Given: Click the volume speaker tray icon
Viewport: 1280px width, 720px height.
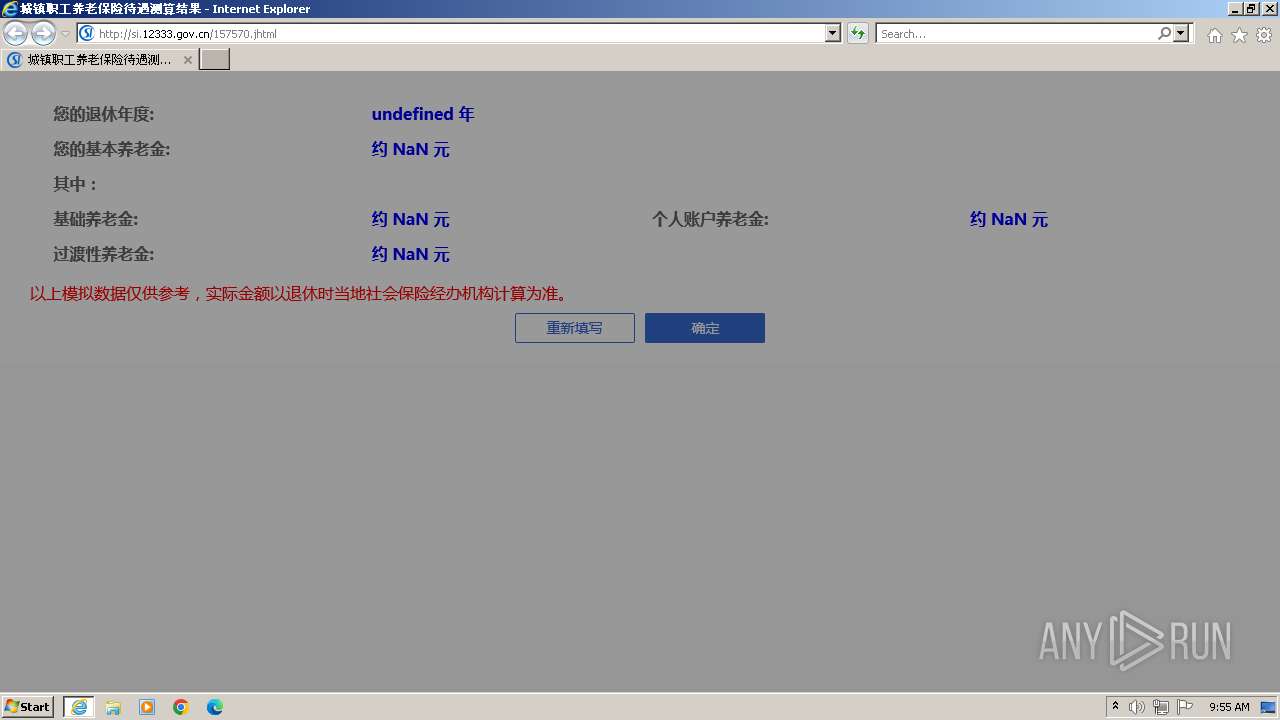Looking at the screenshot, I should click(x=1137, y=707).
